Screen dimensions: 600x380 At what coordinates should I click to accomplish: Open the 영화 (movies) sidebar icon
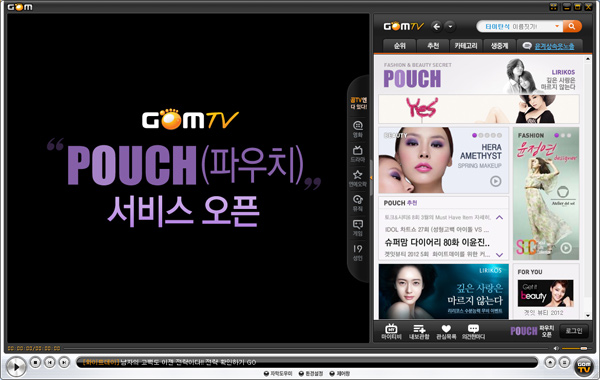tap(358, 129)
